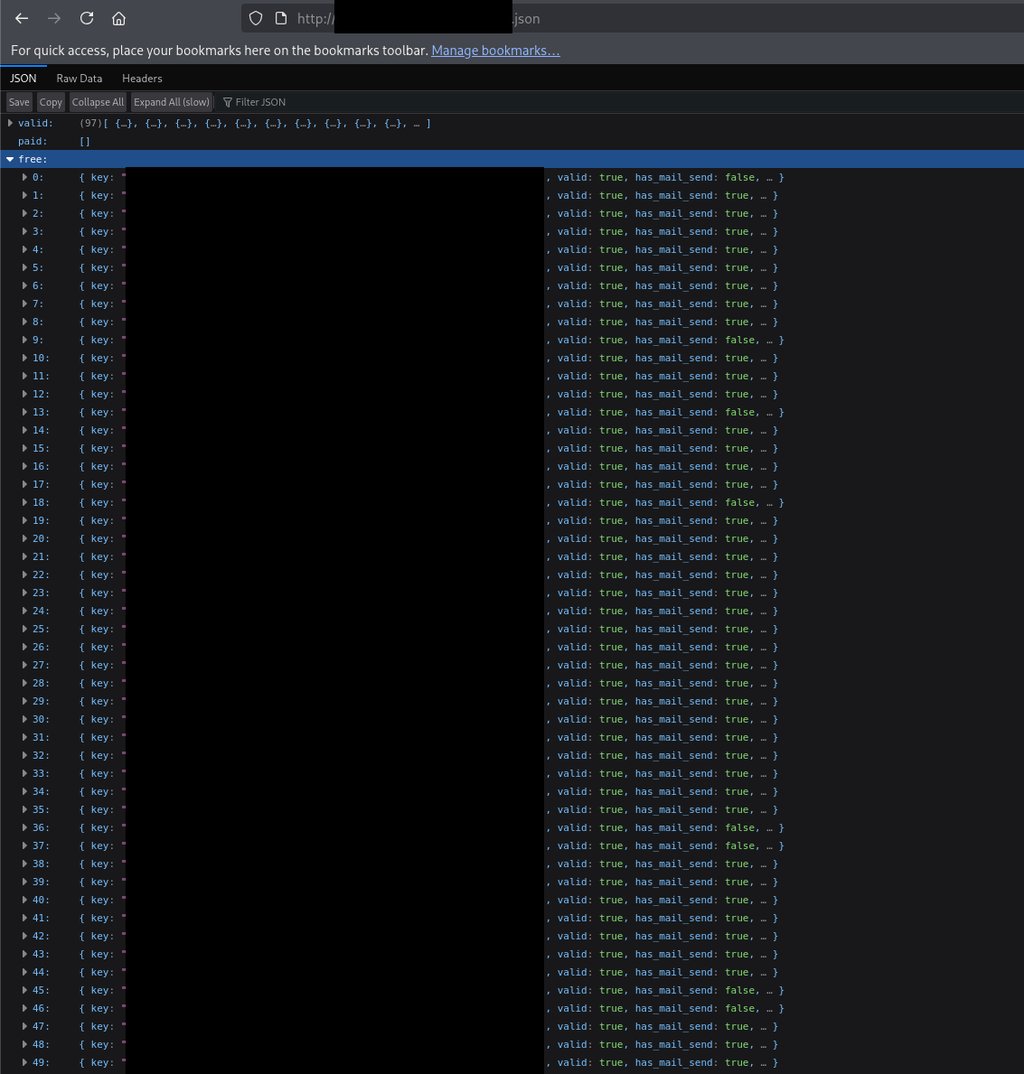This screenshot has width=1024, height=1074.
Task: Click the index label 40:
Action: point(40,900)
